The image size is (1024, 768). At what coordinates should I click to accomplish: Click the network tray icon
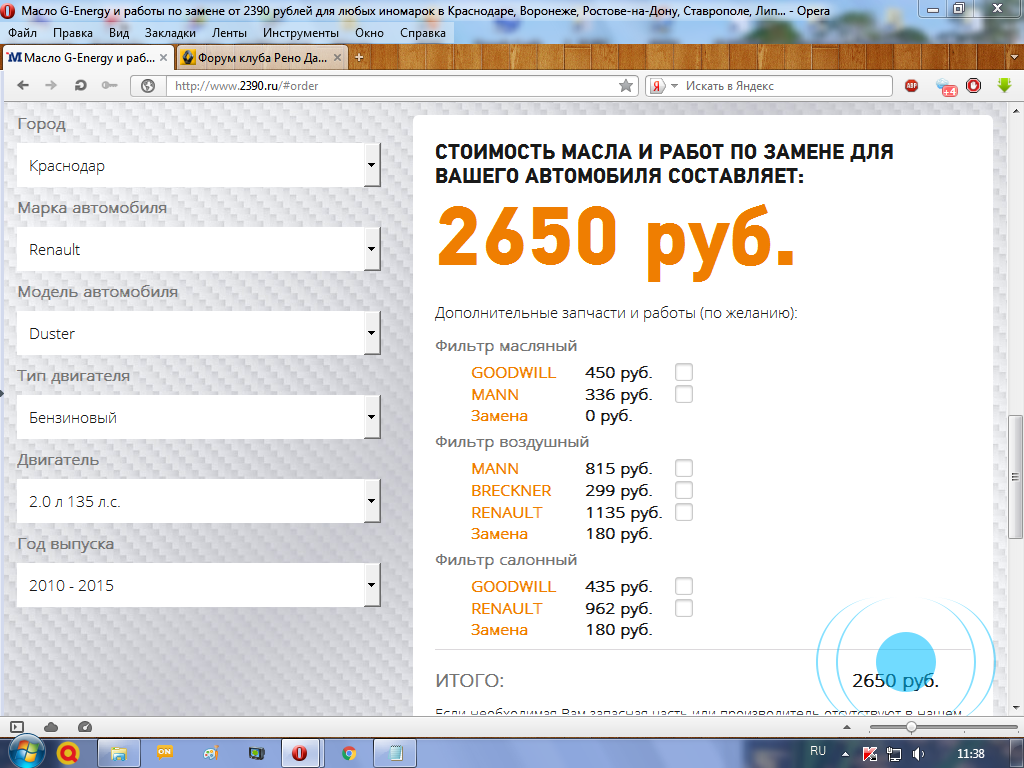[x=893, y=754]
